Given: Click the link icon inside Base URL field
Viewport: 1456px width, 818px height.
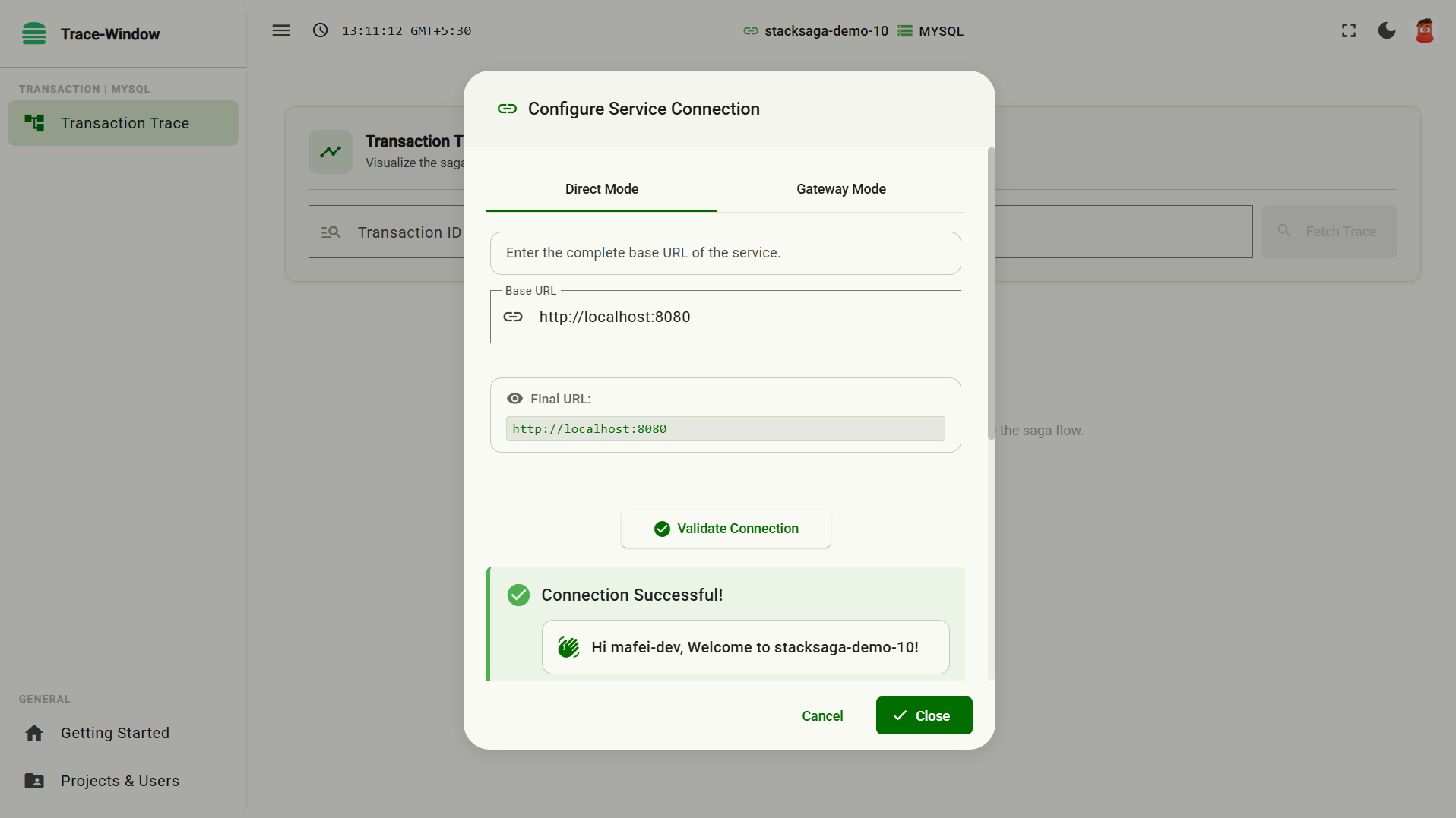Looking at the screenshot, I should coord(513,317).
